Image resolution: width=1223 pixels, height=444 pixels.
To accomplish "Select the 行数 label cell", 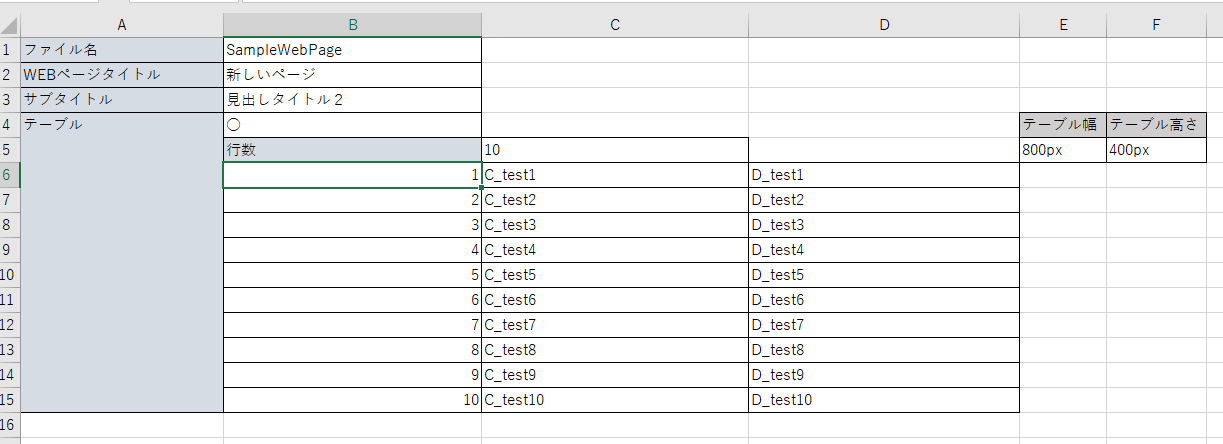I will click(352, 150).
